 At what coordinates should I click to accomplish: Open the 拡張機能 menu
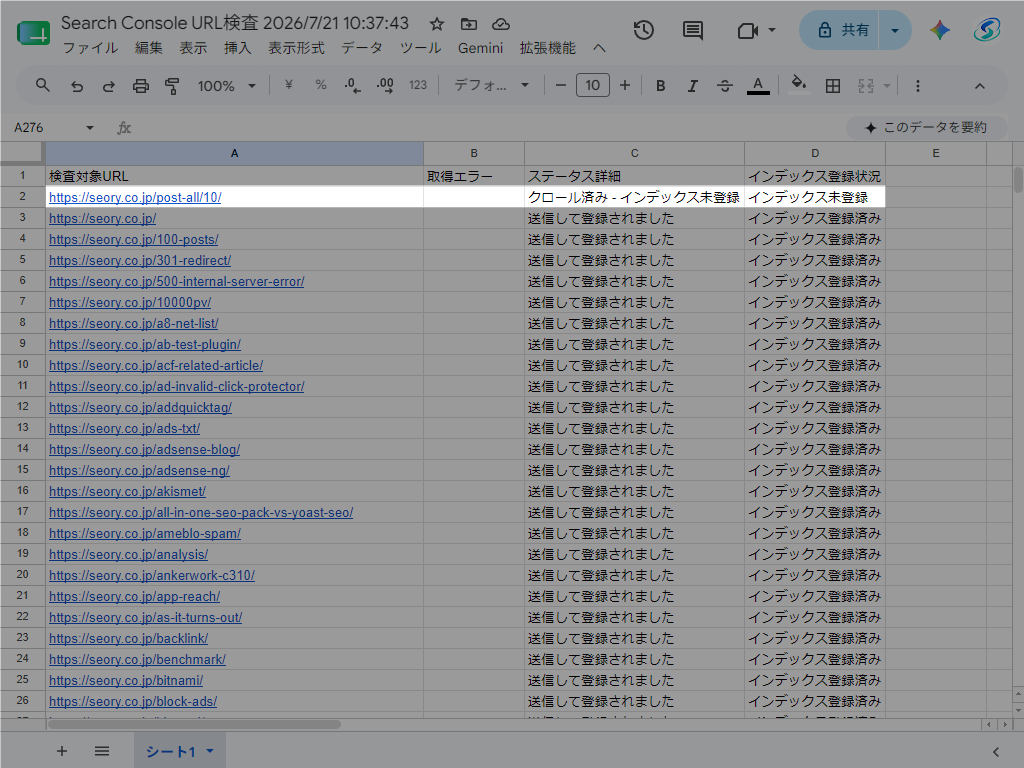[548, 48]
